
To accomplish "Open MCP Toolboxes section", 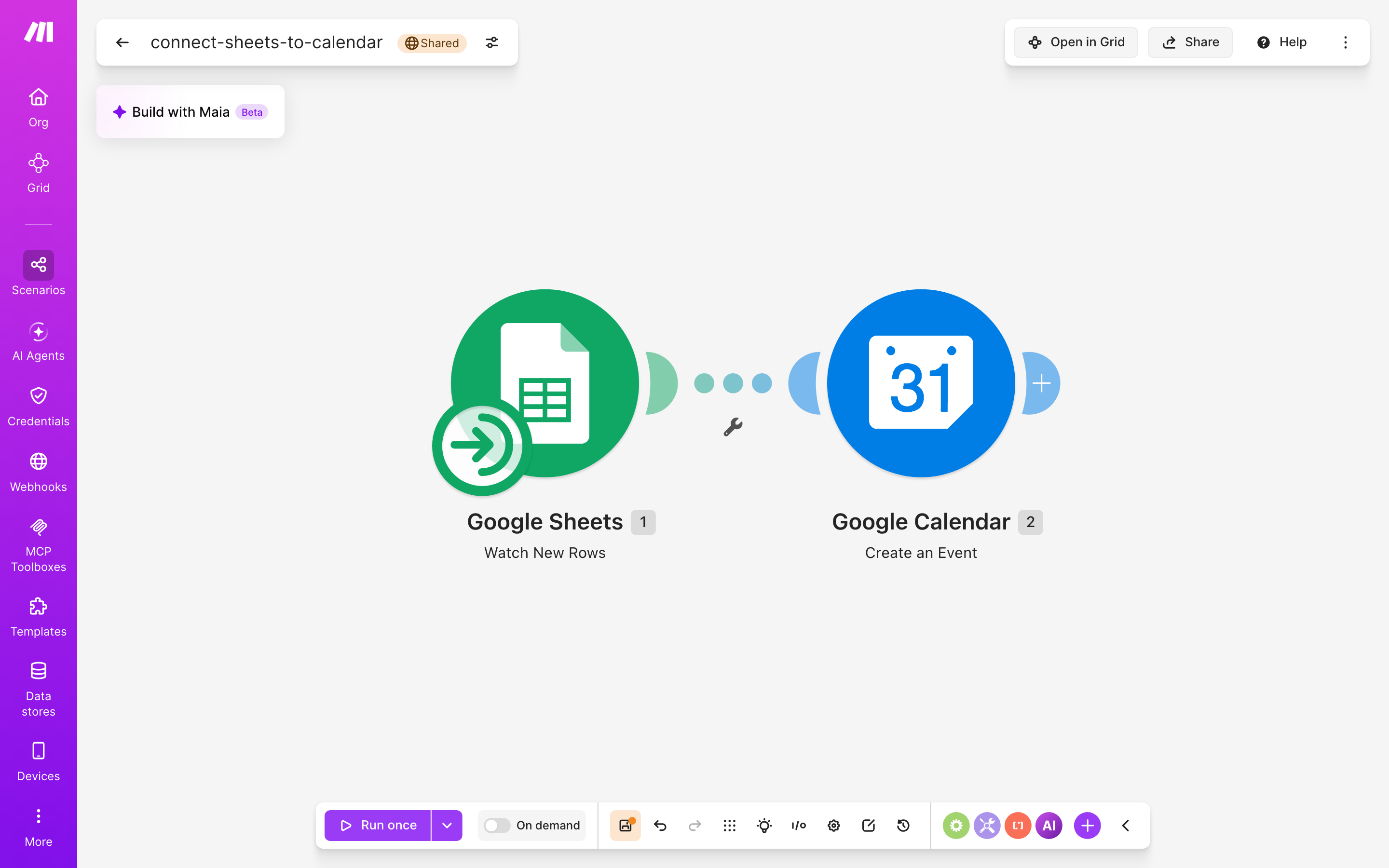I will (x=39, y=545).
